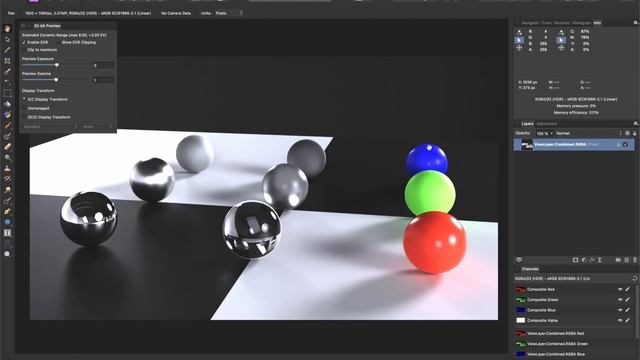
Task: Enable Show EDR Clipping checkbox
Action: (x=58, y=42)
